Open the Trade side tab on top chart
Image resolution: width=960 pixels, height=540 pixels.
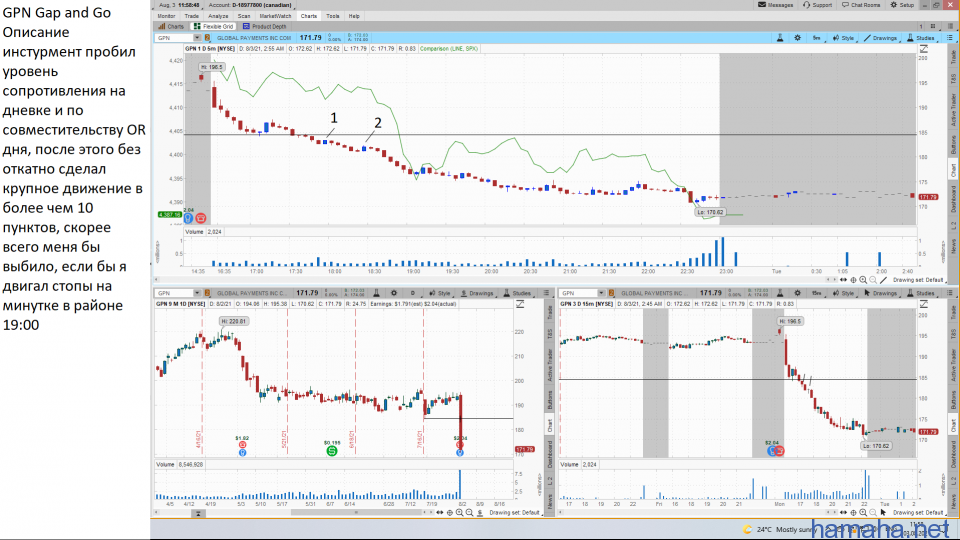pyautogui.click(x=953, y=56)
